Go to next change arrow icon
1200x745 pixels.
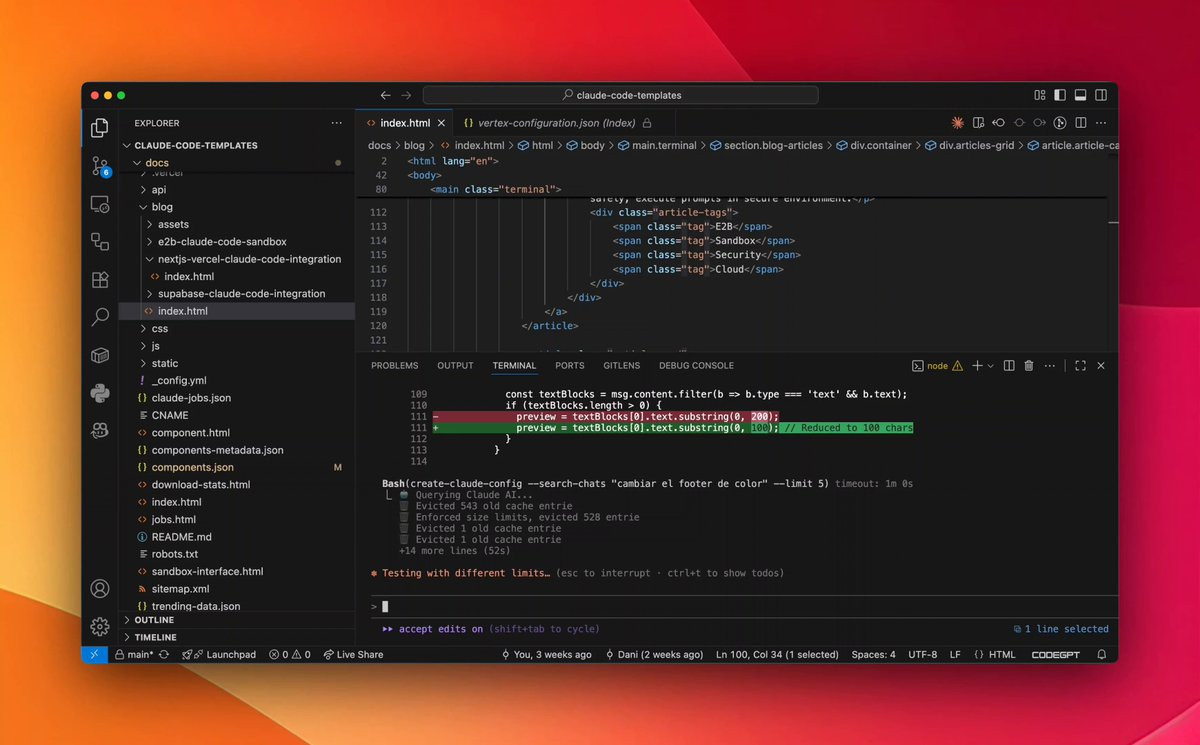[x=1040, y=123]
